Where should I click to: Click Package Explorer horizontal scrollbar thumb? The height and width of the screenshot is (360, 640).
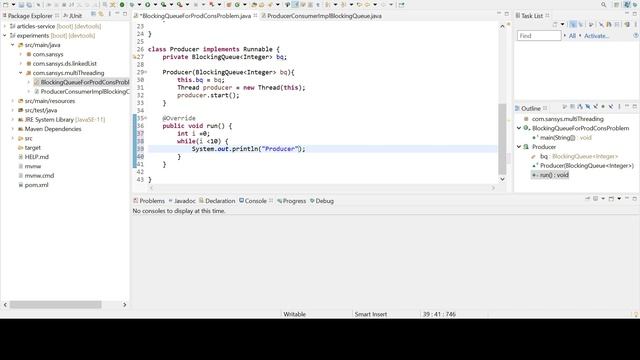click(x=56, y=304)
